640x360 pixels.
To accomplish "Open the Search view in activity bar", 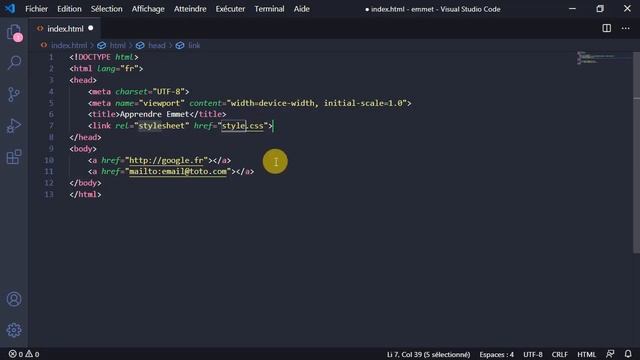I will coord(14,63).
